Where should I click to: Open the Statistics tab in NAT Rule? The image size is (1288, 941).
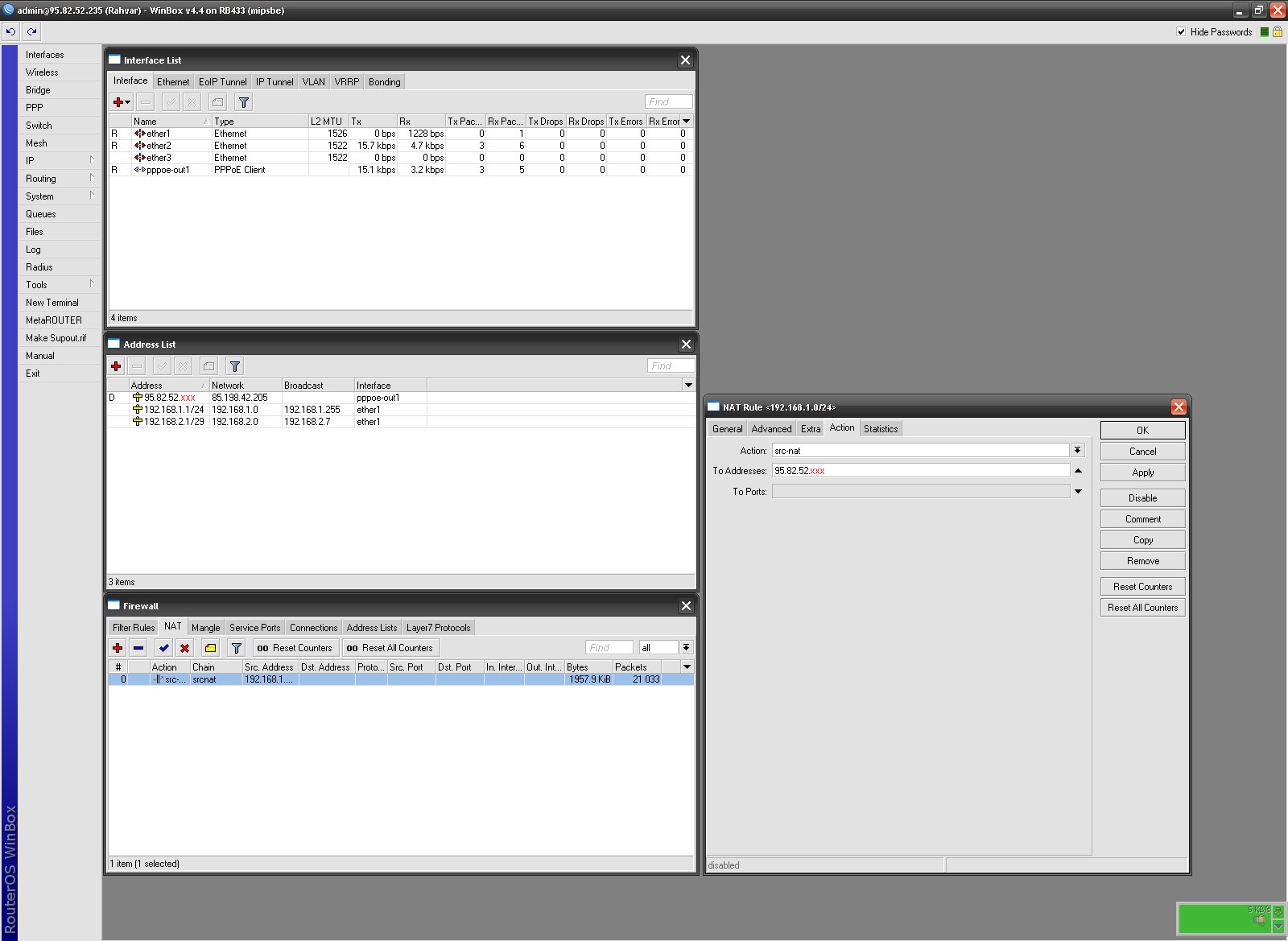point(881,429)
